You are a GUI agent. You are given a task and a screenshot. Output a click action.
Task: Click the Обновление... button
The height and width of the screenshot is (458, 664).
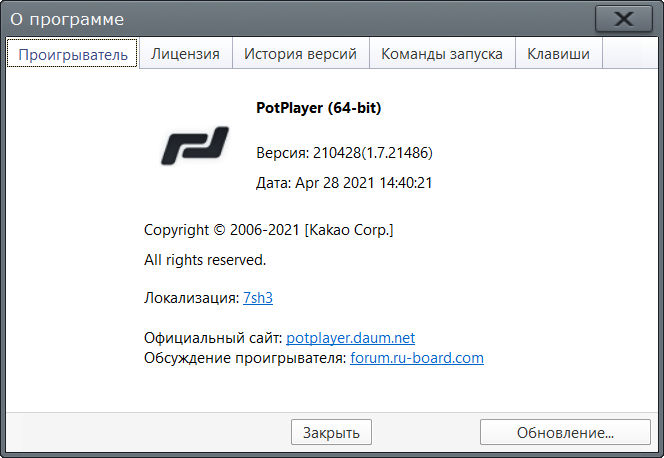point(565,432)
